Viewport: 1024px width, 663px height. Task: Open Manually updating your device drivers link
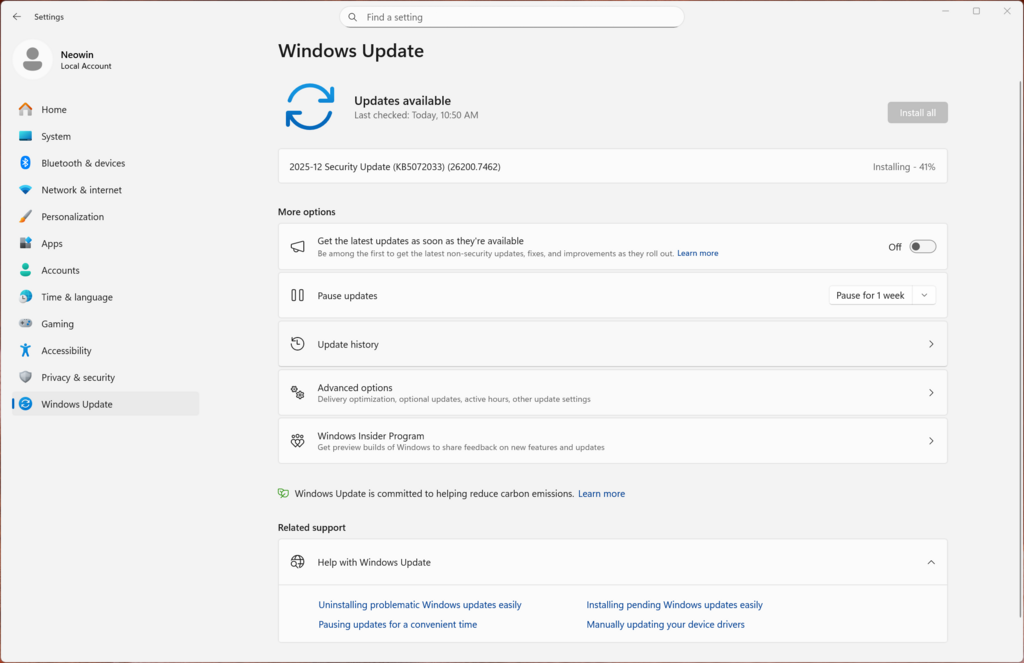665,624
